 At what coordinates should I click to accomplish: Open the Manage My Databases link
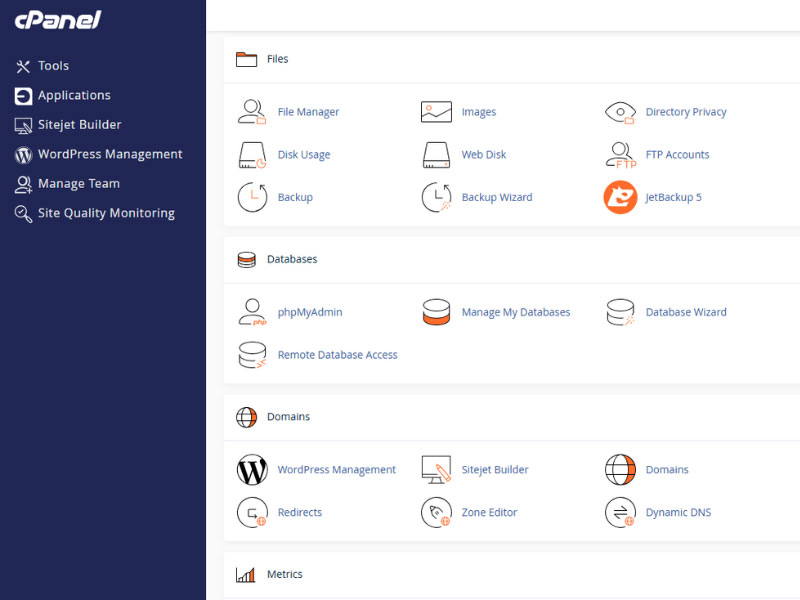click(516, 312)
